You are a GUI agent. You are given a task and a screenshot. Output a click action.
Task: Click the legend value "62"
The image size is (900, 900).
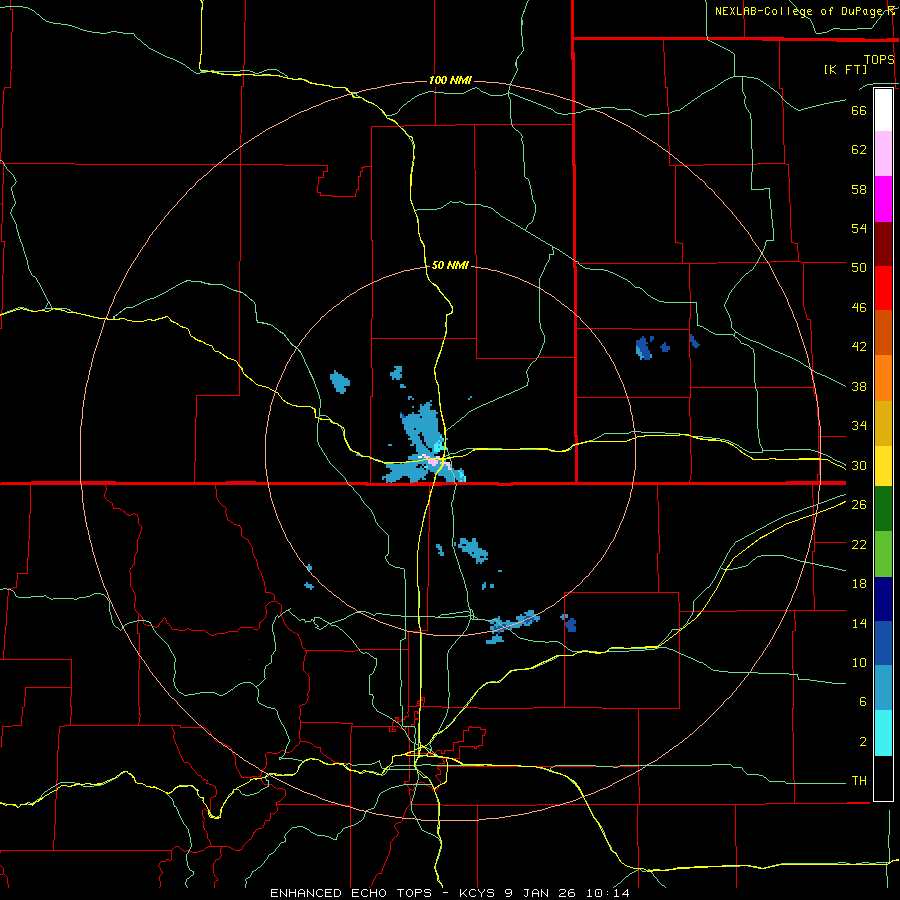pyautogui.click(x=859, y=150)
